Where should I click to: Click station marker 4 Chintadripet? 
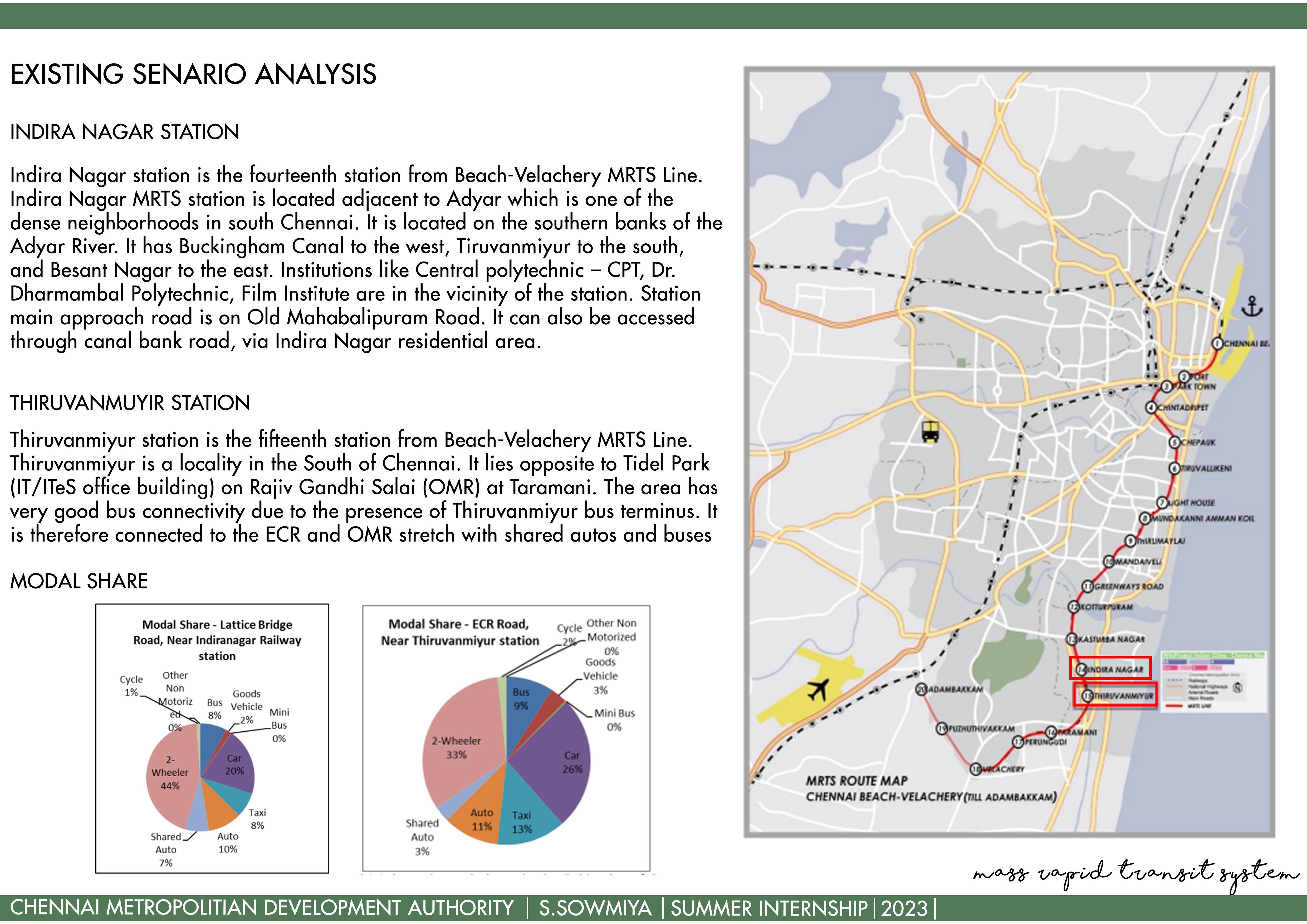click(x=1152, y=407)
